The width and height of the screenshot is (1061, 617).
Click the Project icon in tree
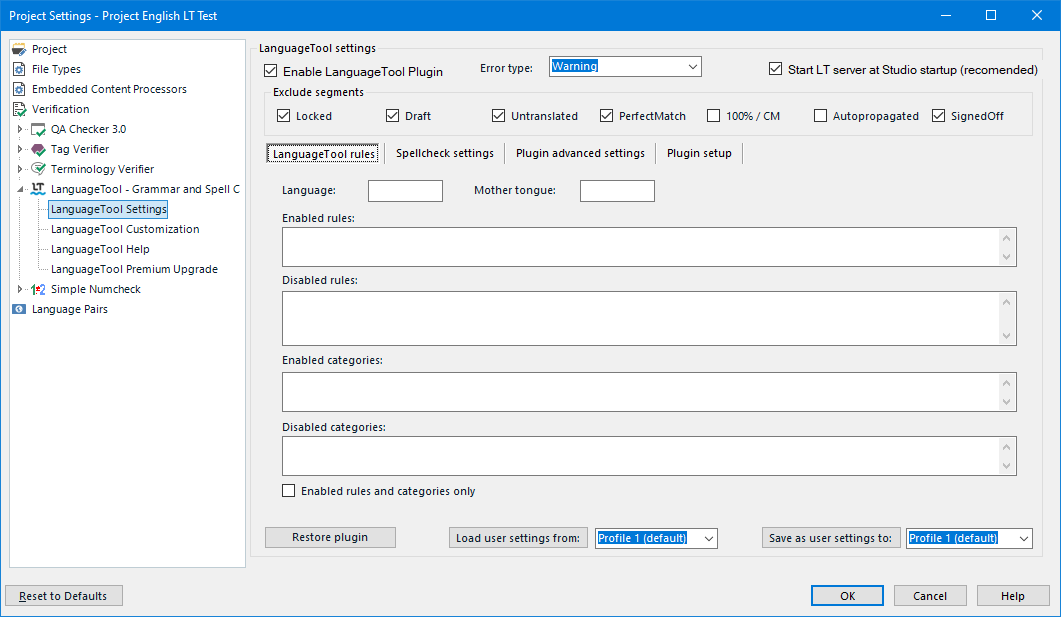tap(19, 49)
